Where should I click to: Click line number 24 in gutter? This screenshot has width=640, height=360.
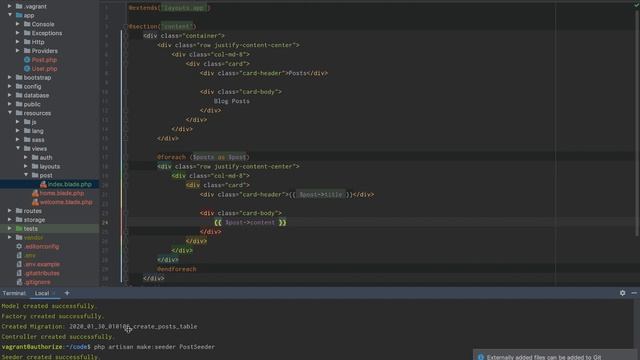click(x=105, y=222)
